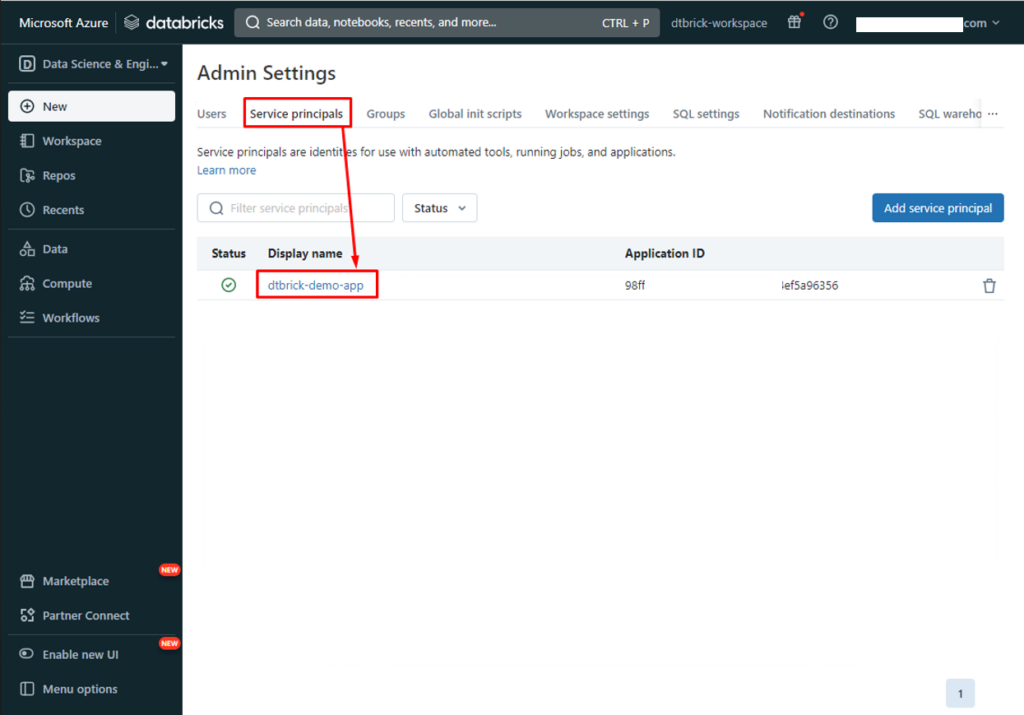Click the Partner Connect icon

[x=27, y=615]
